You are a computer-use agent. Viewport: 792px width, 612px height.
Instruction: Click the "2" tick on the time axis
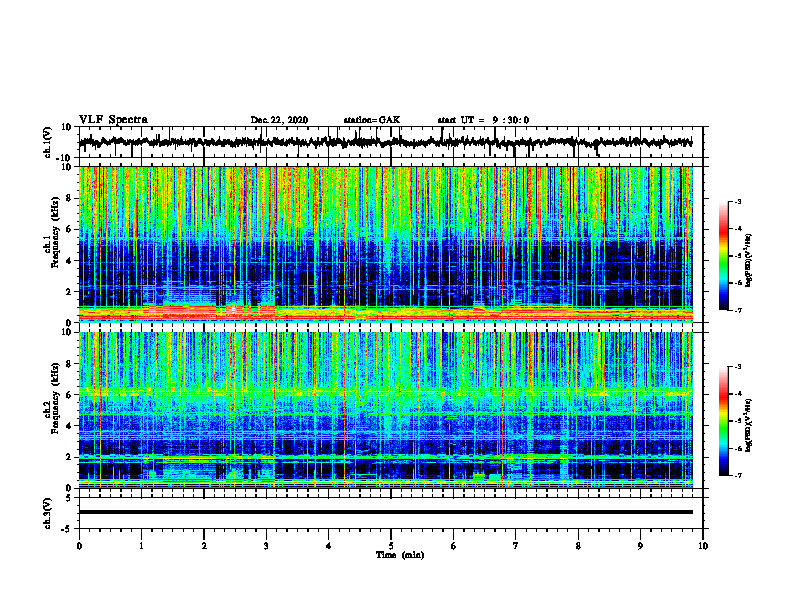tap(204, 546)
